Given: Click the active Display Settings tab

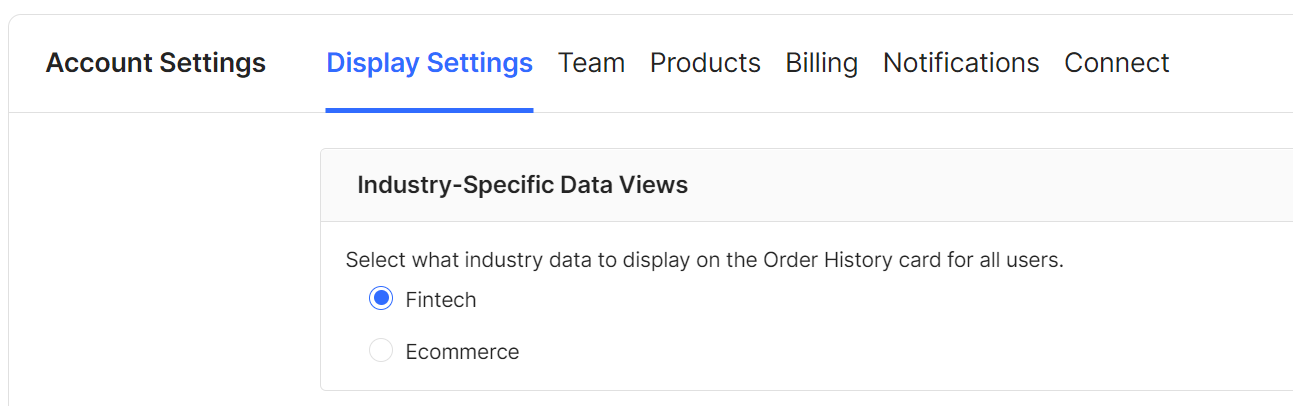Looking at the screenshot, I should point(429,63).
